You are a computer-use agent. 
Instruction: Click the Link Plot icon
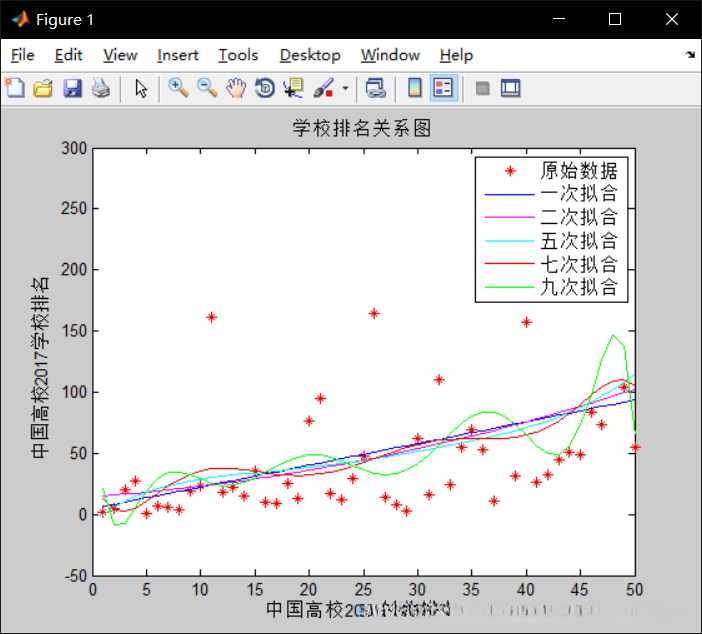coord(376,88)
